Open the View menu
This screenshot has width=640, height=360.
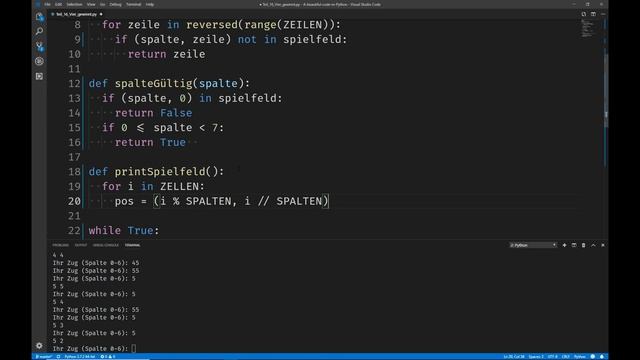click(x=91, y=4)
